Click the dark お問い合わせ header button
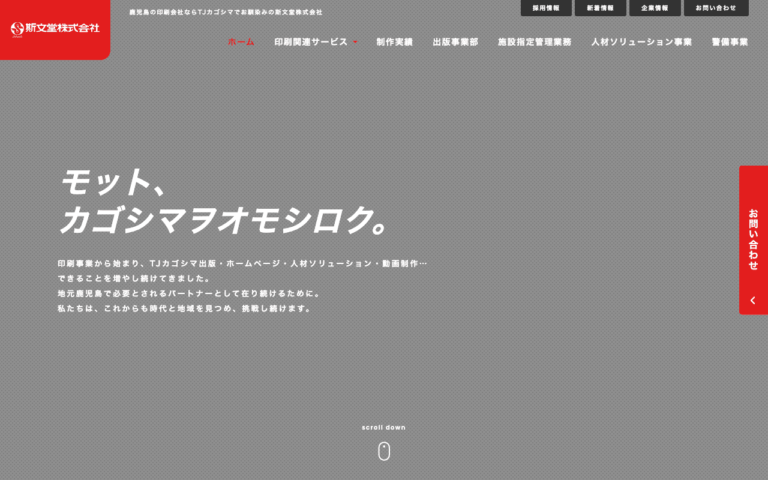Viewport: 768px width, 480px height. pos(716,8)
